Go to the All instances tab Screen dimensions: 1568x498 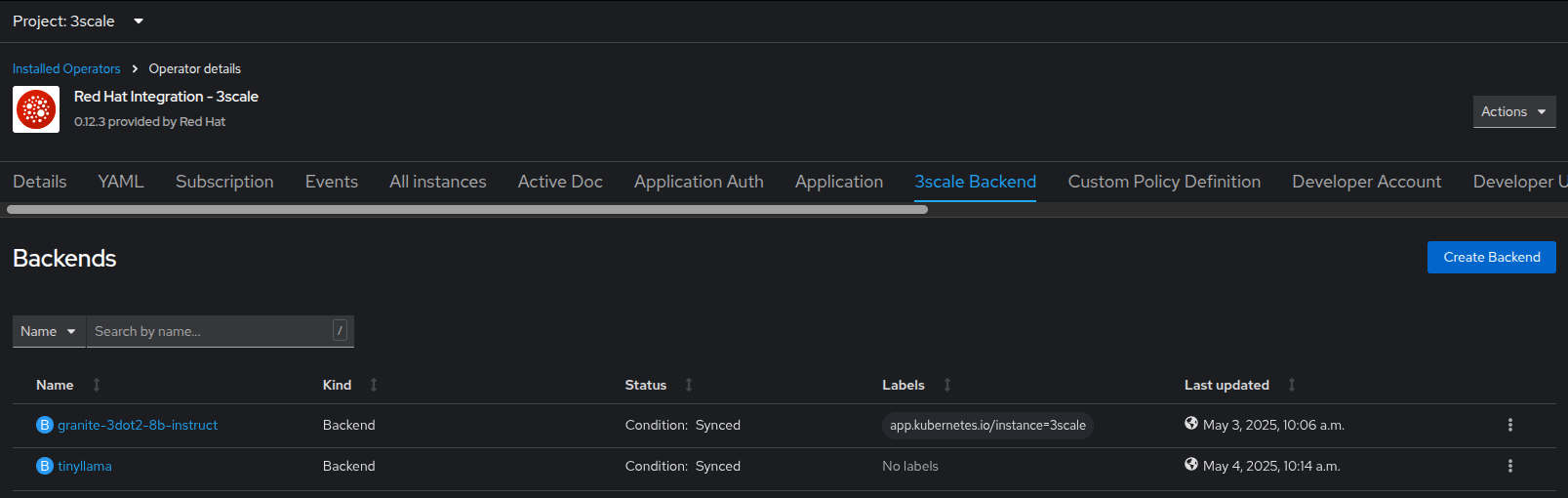pyautogui.click(x=438, y=182)
